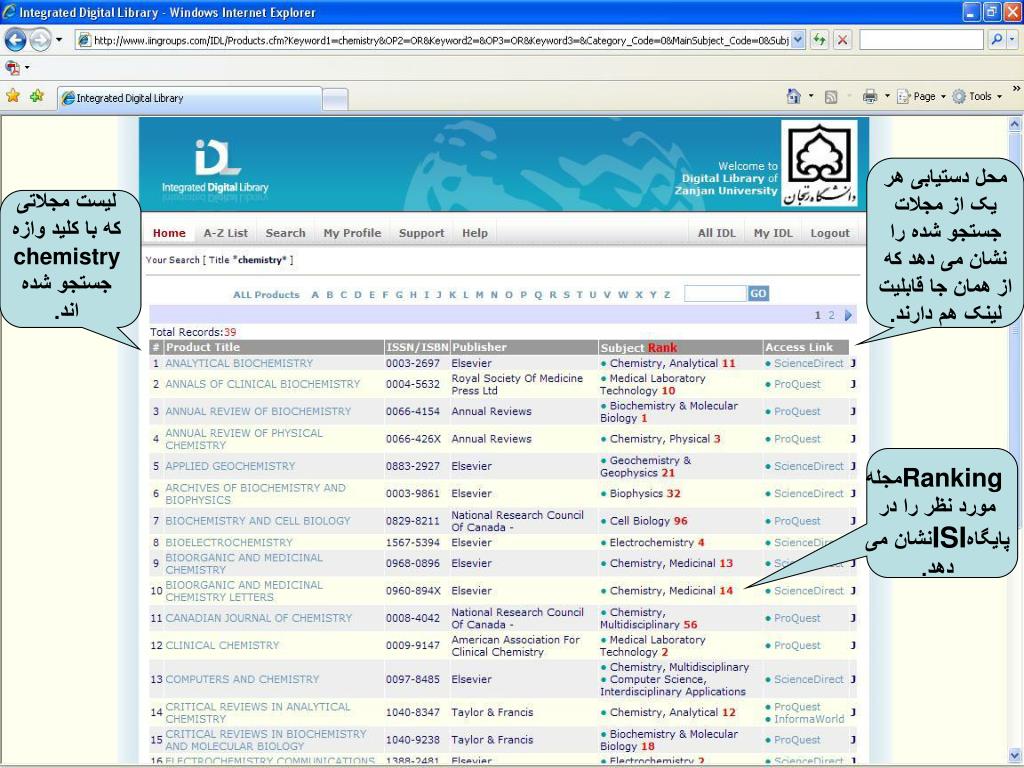Image resolution: width=1024 pixels, height=768 pixels.
Task: Select the Integrated Digital Library tab
Action: pyautogui.click(x=189, y=98)
